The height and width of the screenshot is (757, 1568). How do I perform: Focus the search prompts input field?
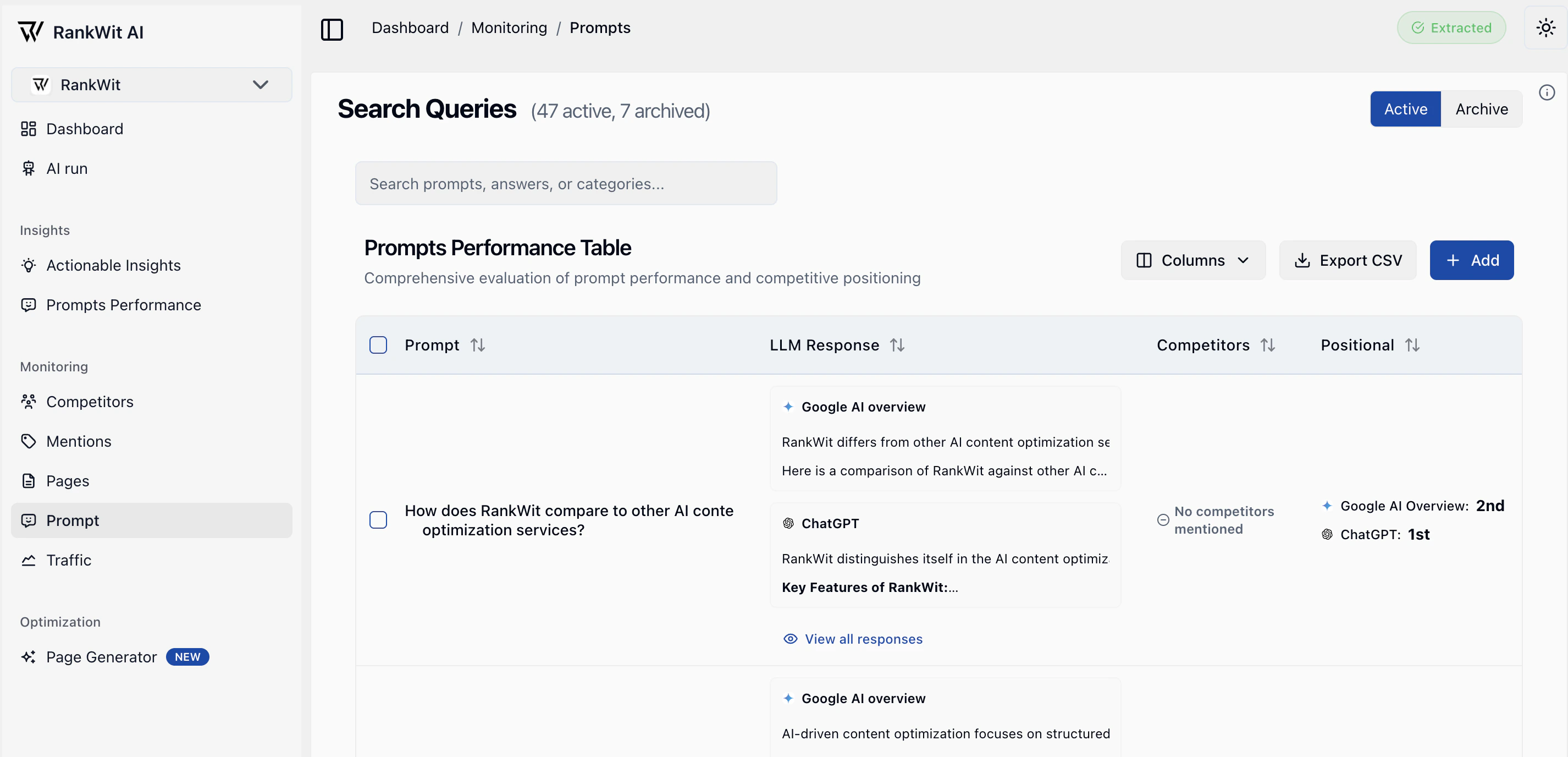click(566, 183)
